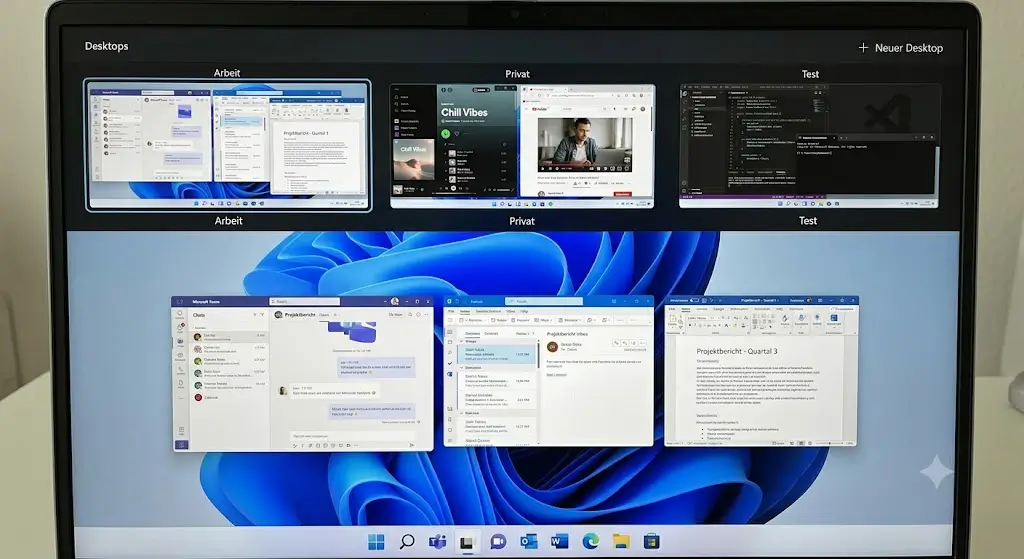The width and height of the screenshot is (1024, 559).
Task: Open the Outlook To Do checkmark icon
Action: coord(450,363)
